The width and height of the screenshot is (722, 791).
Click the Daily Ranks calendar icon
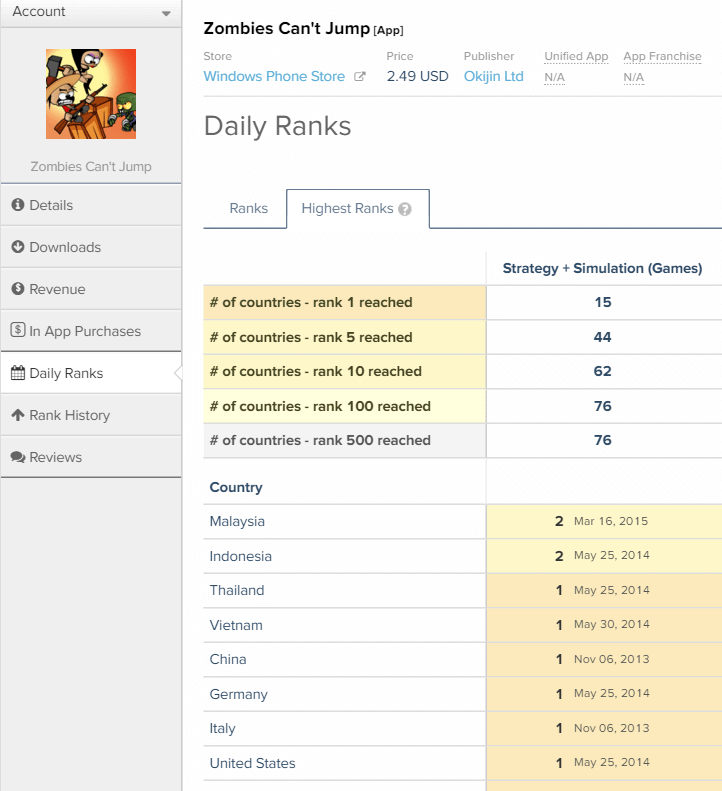18,373
